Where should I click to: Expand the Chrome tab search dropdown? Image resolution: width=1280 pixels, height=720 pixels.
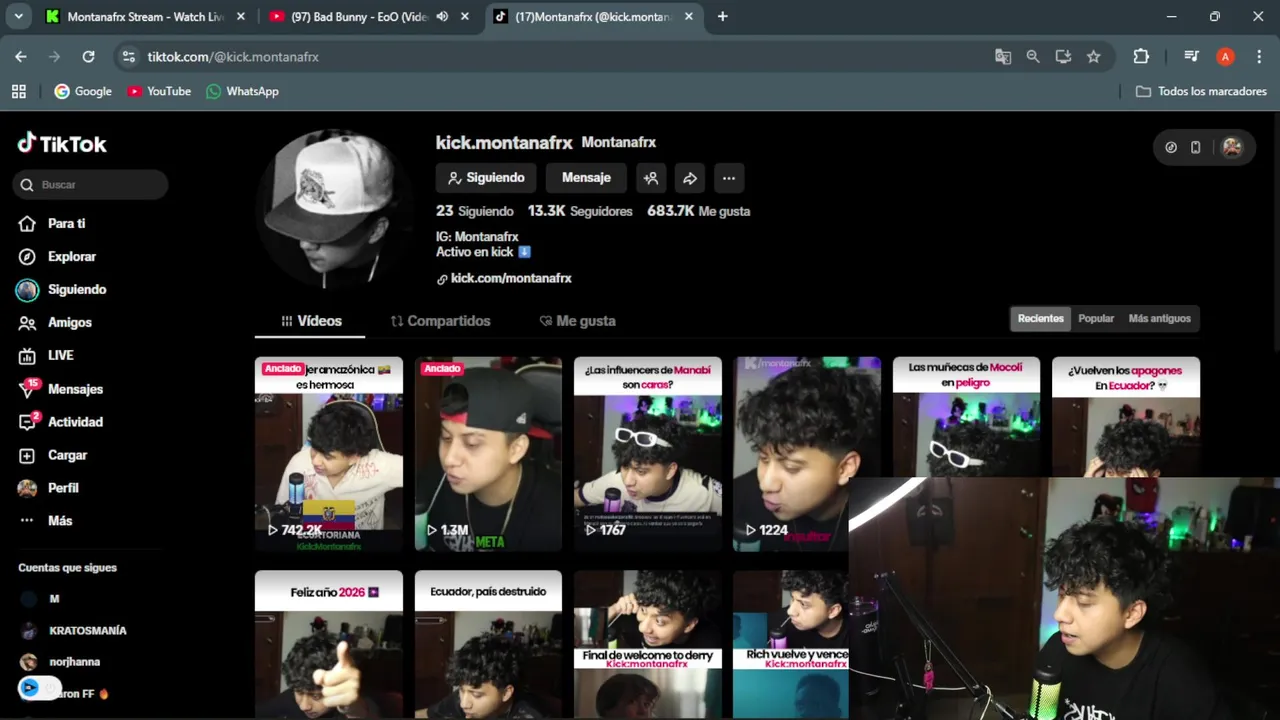tap(18, 16)
